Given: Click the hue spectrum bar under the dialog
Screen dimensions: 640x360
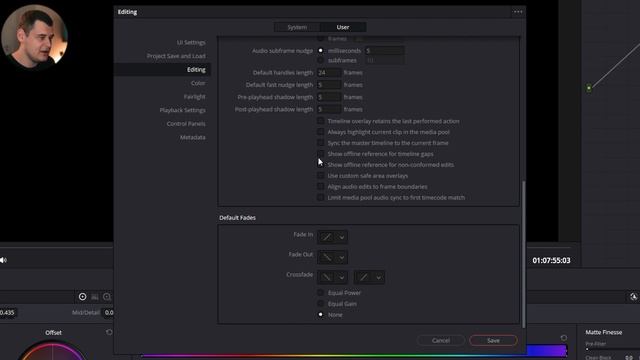Looking at the screenshot, I should point(354,356).
